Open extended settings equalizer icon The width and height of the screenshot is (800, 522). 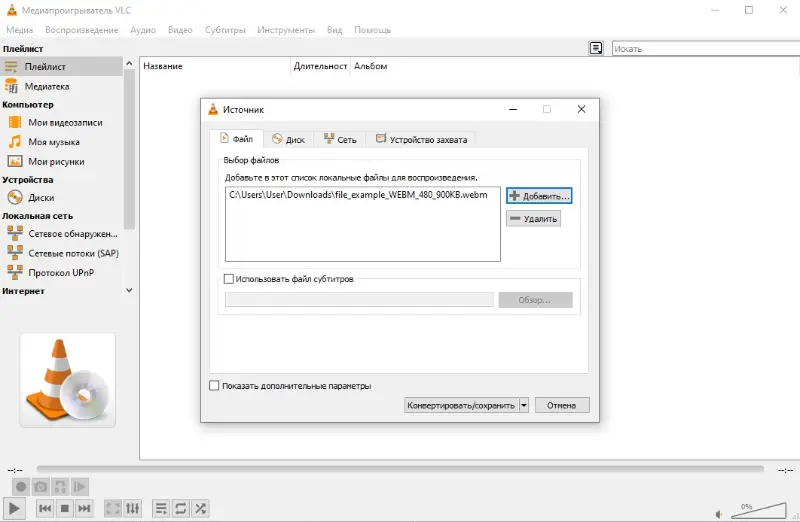(132, 508)
